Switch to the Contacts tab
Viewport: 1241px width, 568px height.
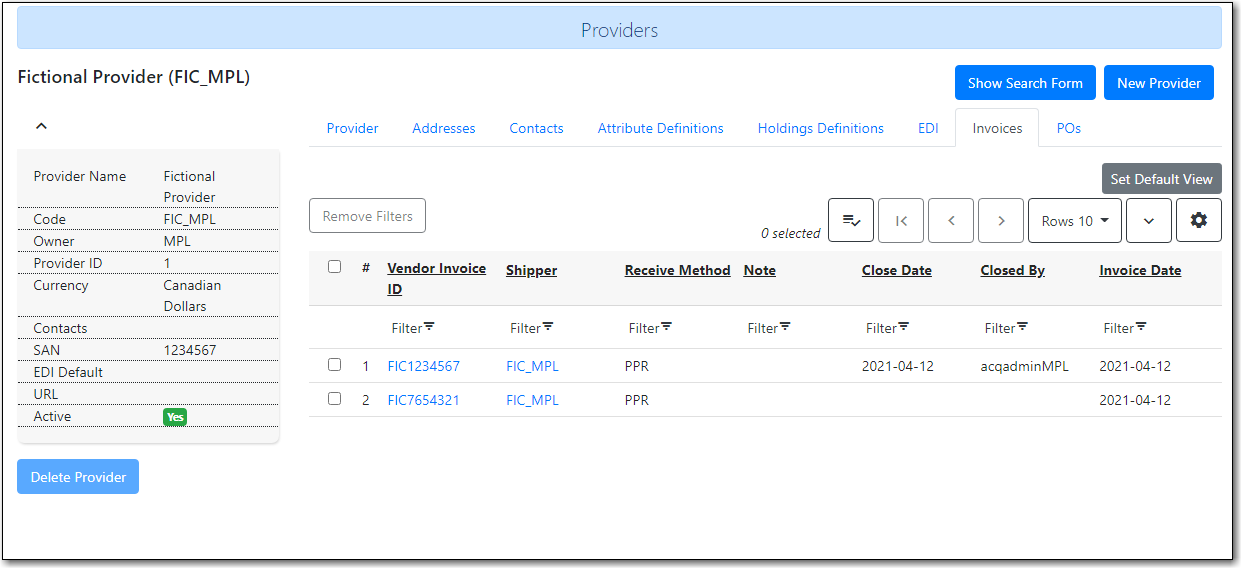pos(536,128)
